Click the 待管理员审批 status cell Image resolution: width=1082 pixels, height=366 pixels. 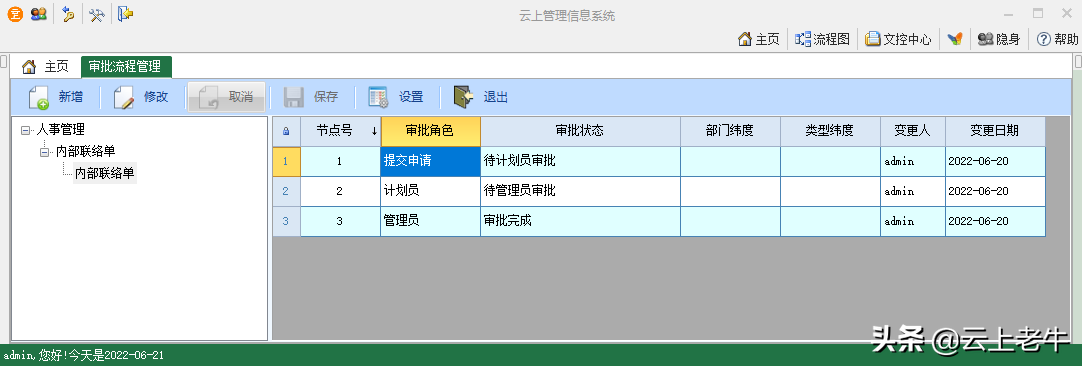[x=580, y=191]
